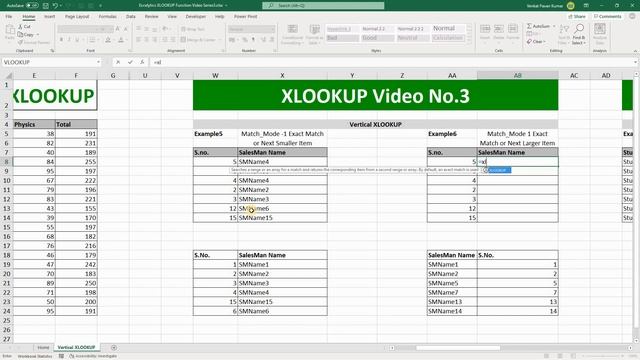The height and width of the screenshot is (360, 640).
Task: Expand the formula bar
Action: pos(635,62)
